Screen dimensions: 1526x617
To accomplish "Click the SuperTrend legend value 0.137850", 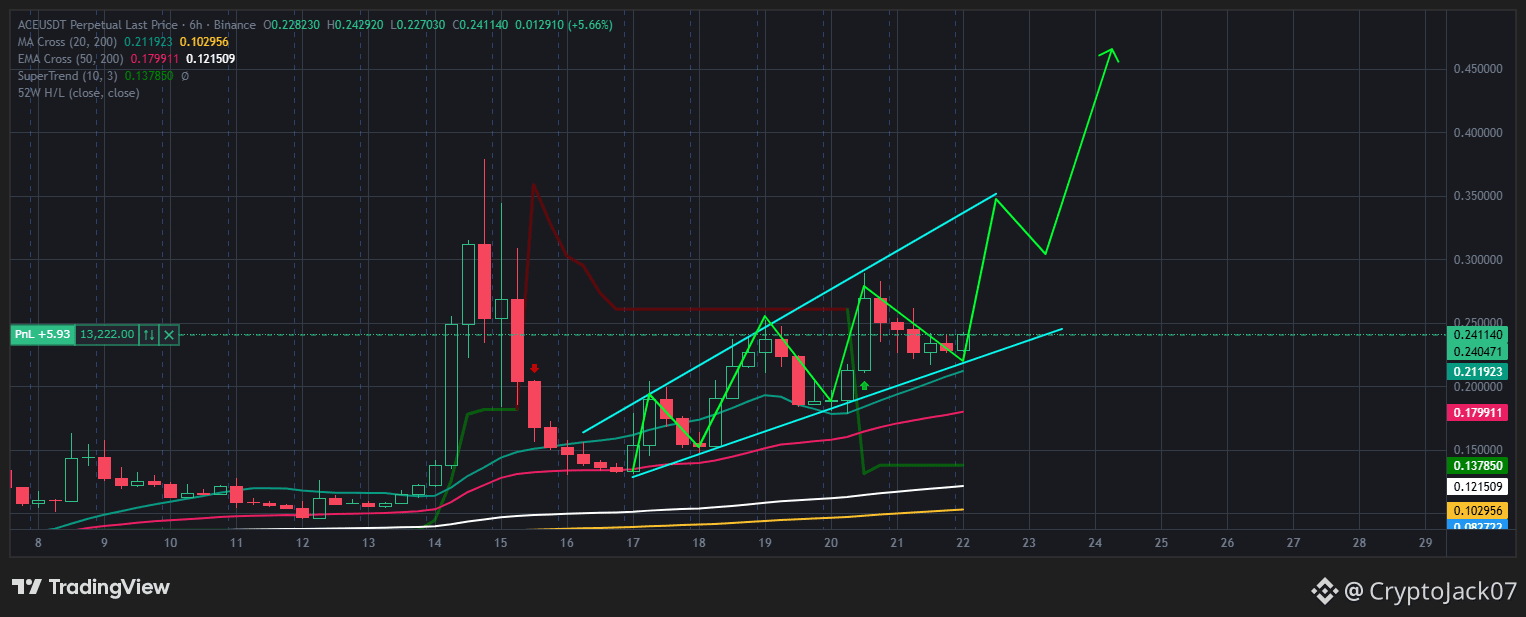I will [x=148, y=75].
